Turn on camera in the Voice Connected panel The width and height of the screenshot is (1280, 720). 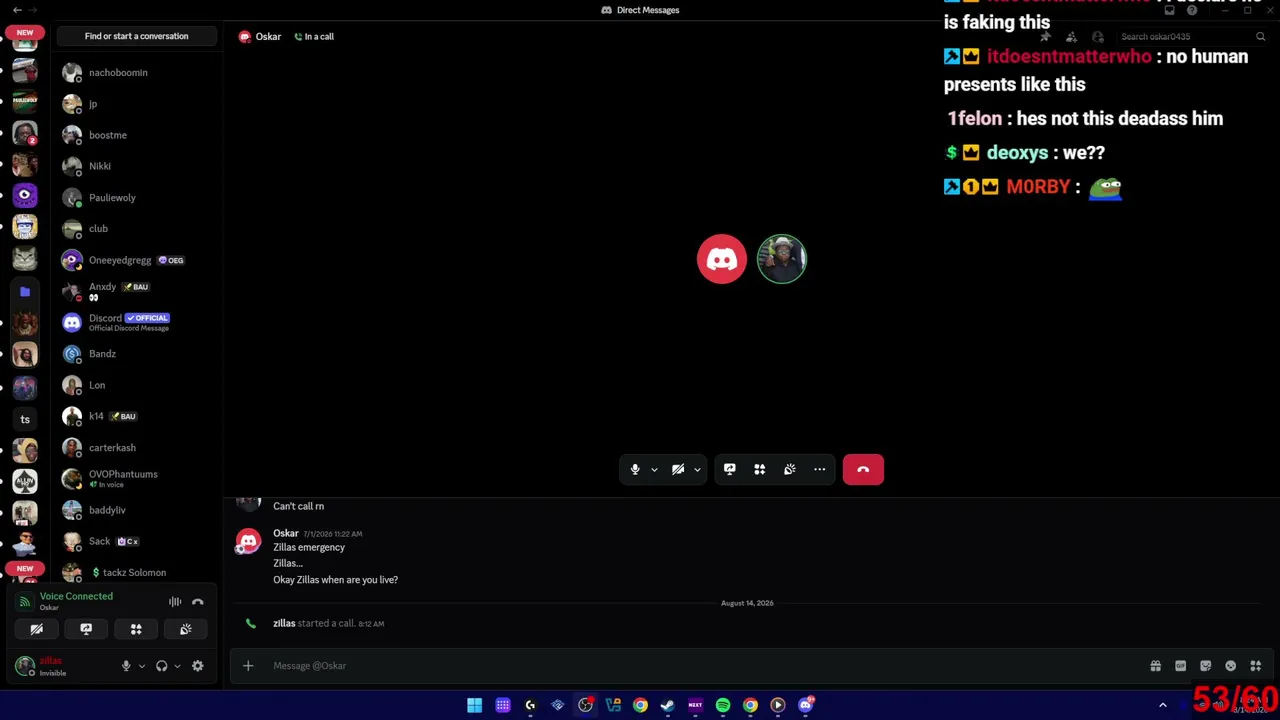[x=36, y=629]
